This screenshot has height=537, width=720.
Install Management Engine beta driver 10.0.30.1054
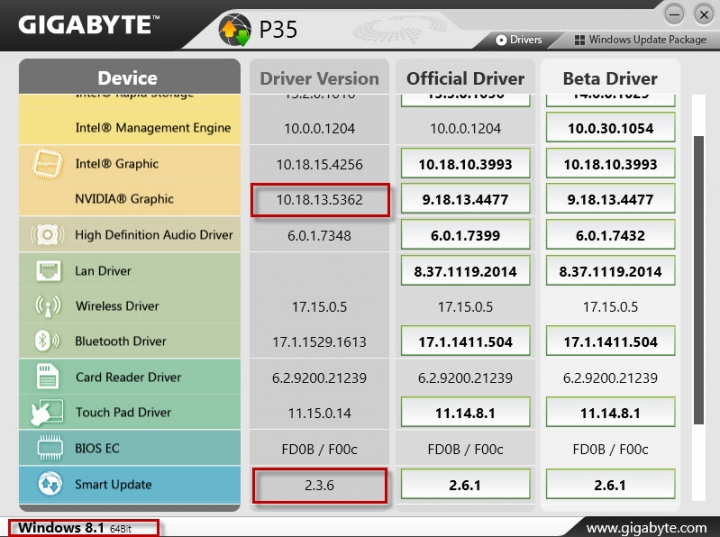[610, 128]
